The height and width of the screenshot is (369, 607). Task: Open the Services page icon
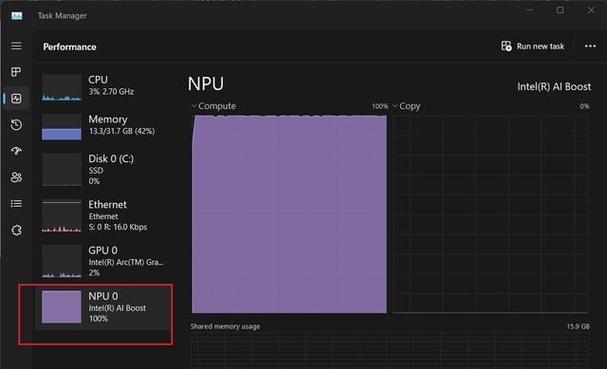pyautogui.click(x=16, y=230)
